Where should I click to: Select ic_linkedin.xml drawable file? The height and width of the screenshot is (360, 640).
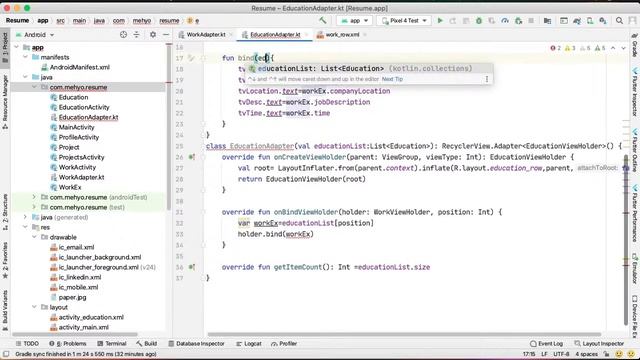point(75,277)
